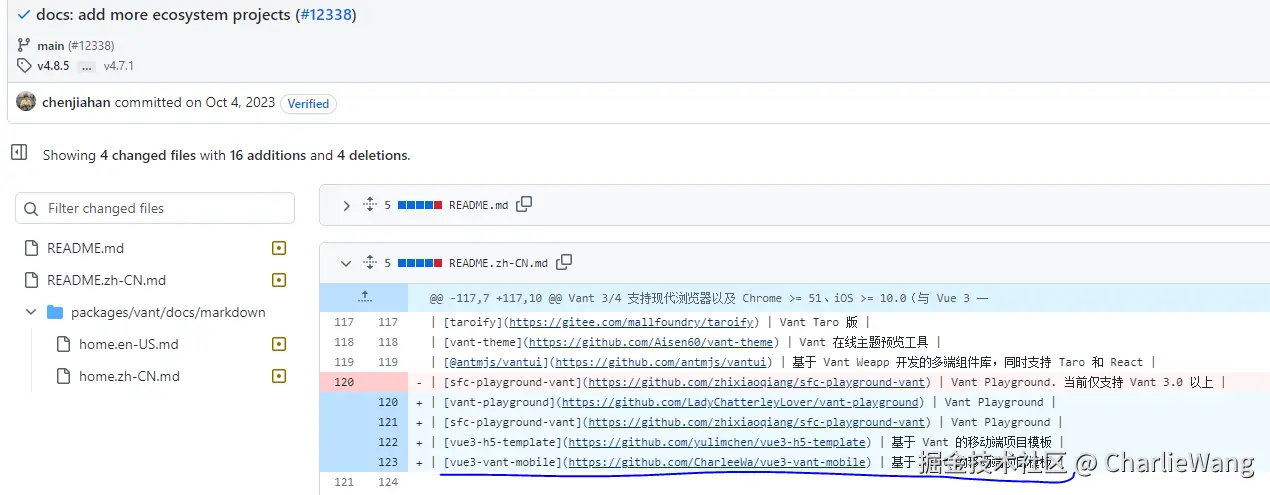This screenshot has height=495, width=1270.
Task: Toggle the file tree sidebar icon
Action: point(19,153)
